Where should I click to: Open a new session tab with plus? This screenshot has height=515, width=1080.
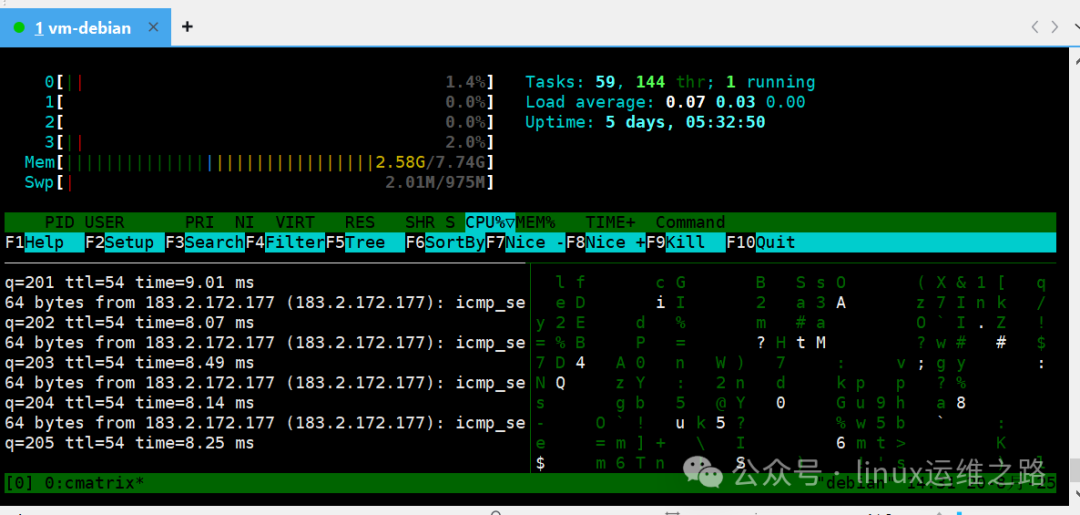coord(187,27)
